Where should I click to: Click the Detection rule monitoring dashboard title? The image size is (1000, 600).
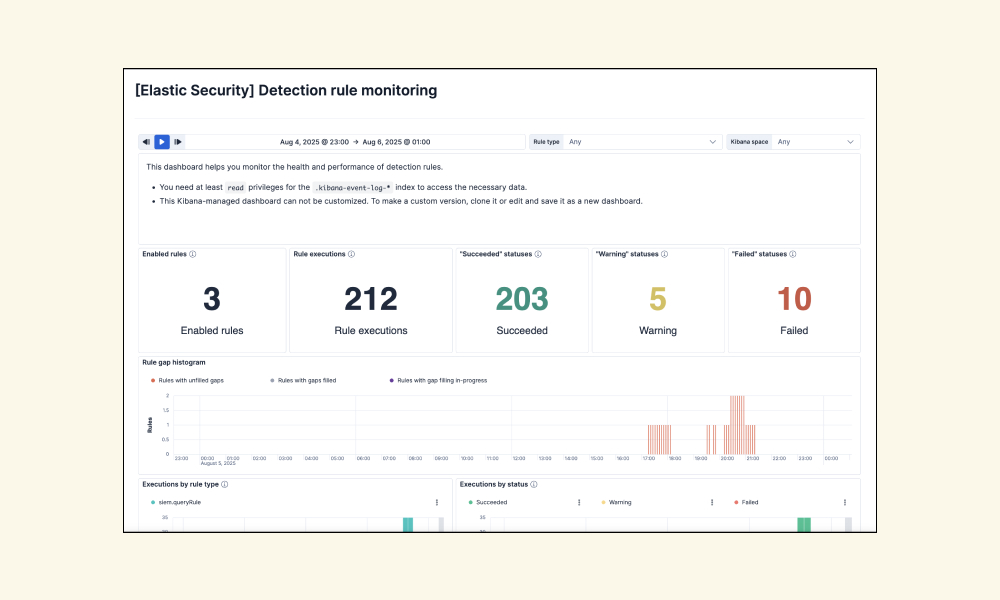tap(286, 91)
